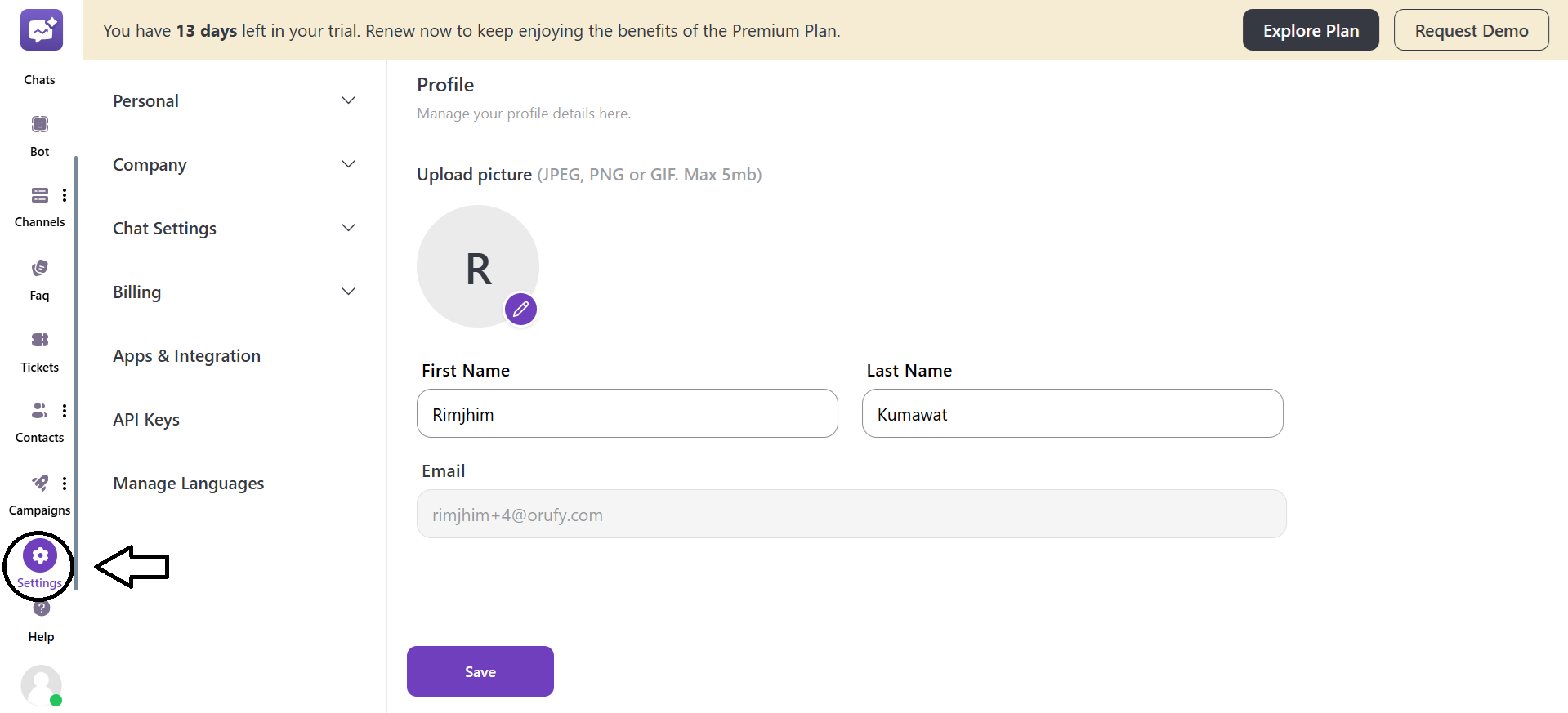Open the Channels icon in sidebar
The image size is (1568, 713).
point(39,195)
